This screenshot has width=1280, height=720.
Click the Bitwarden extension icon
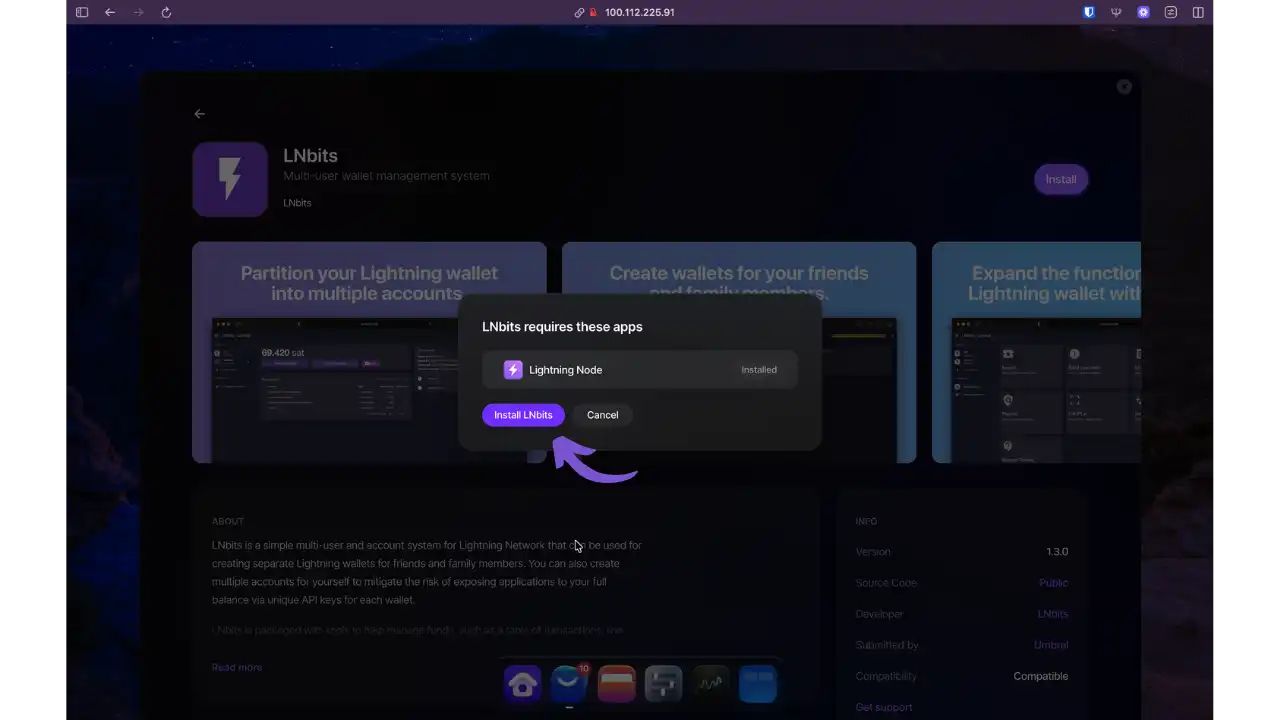[x=1089, y=12]
